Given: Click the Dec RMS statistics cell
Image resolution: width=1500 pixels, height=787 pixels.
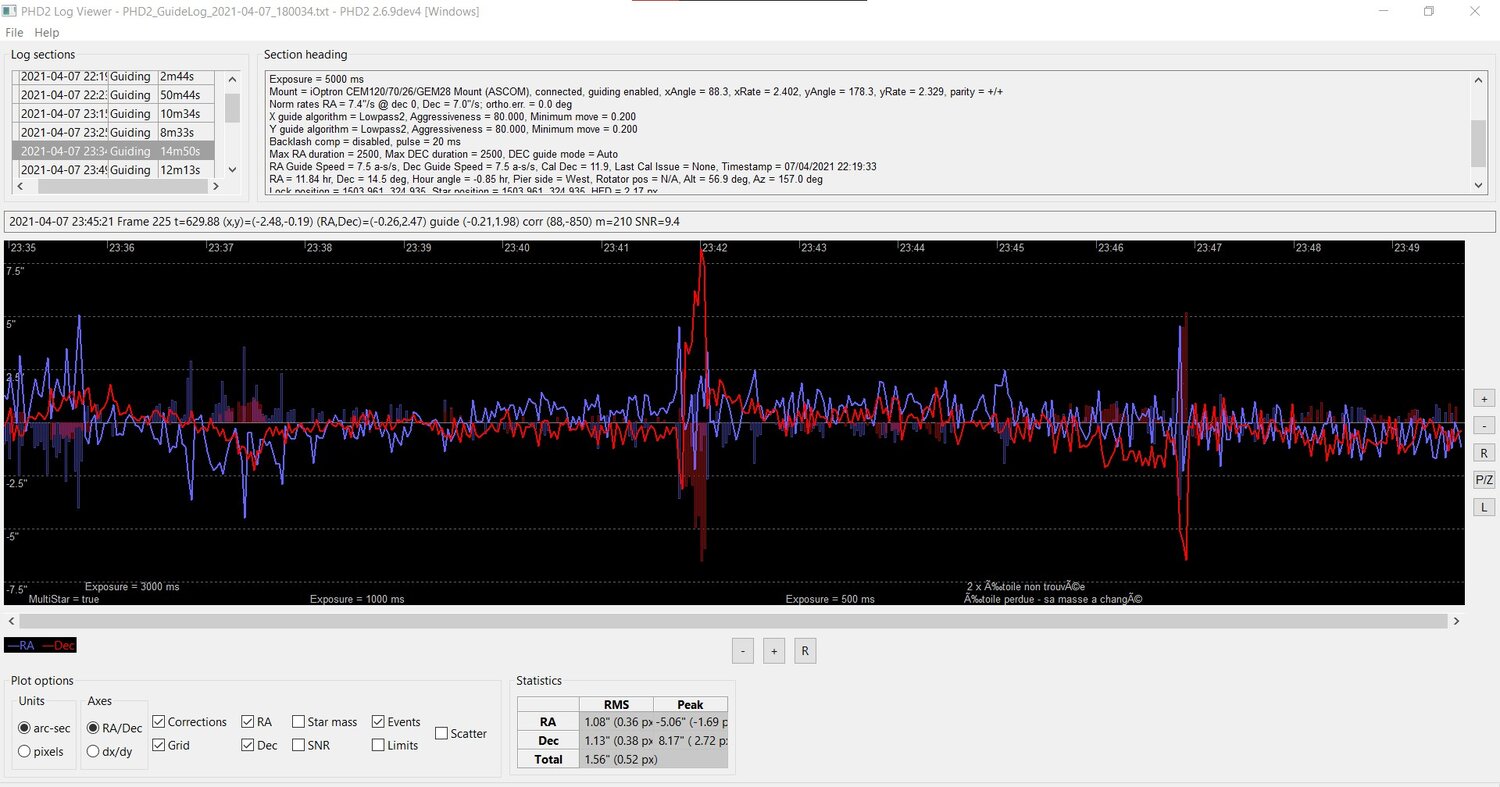Looking at the screenshot, I should [615, 741].
